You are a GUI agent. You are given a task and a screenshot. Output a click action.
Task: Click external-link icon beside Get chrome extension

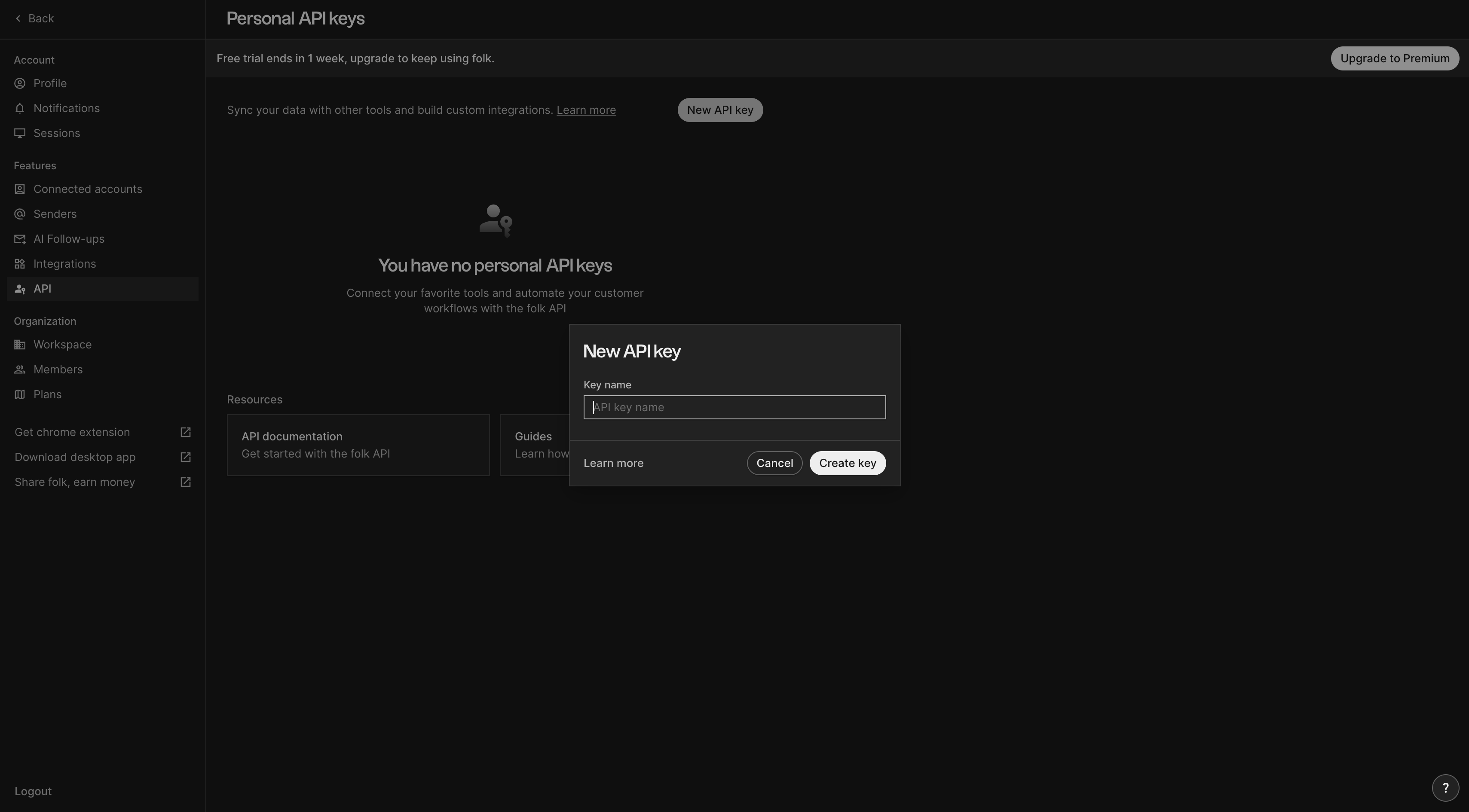tap(185, 432)
